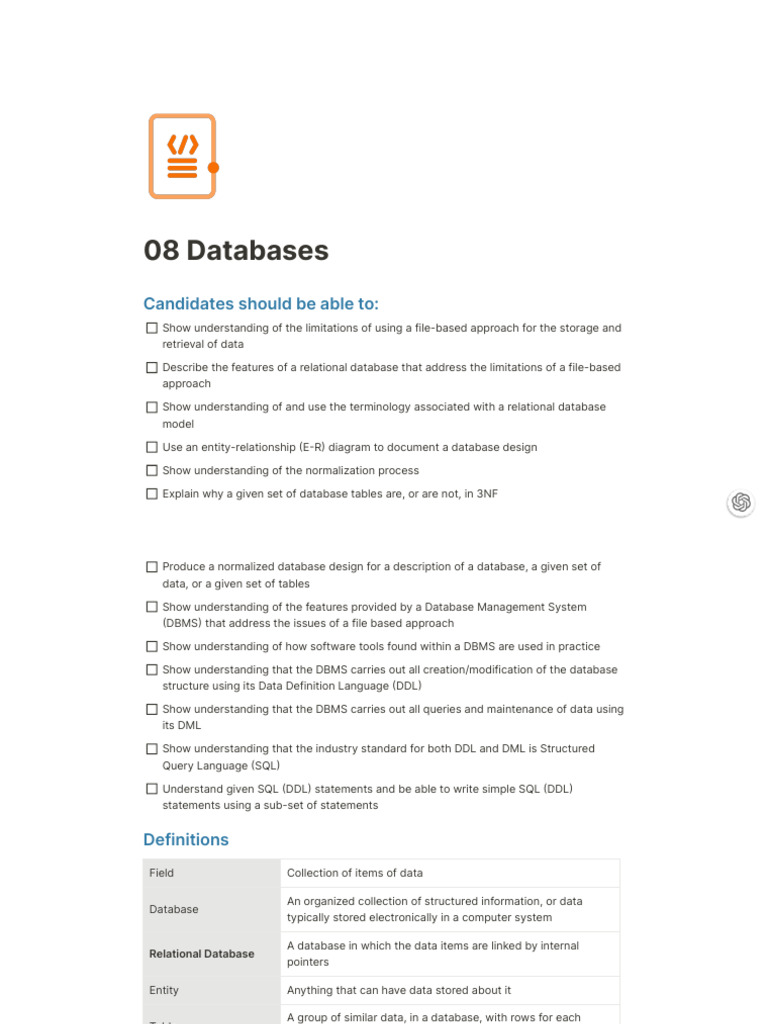Click the floating ChatGPT logo button
Image resolution: width=768 pixels, height=1024 pixels.
741,502
